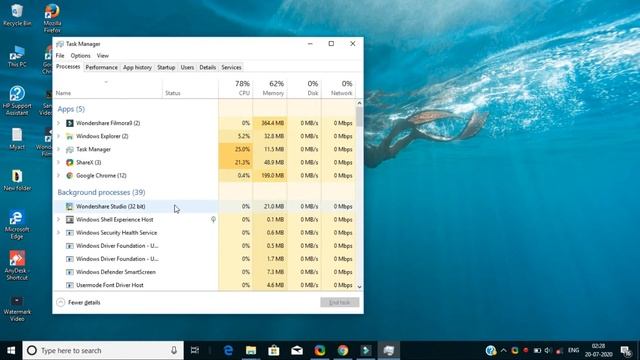Click the microphone icon in search box

174,350
